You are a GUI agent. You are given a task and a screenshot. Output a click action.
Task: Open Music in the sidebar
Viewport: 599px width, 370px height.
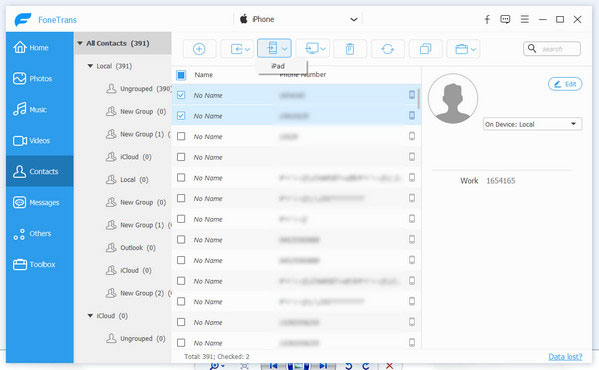click(x=40, y=109)
